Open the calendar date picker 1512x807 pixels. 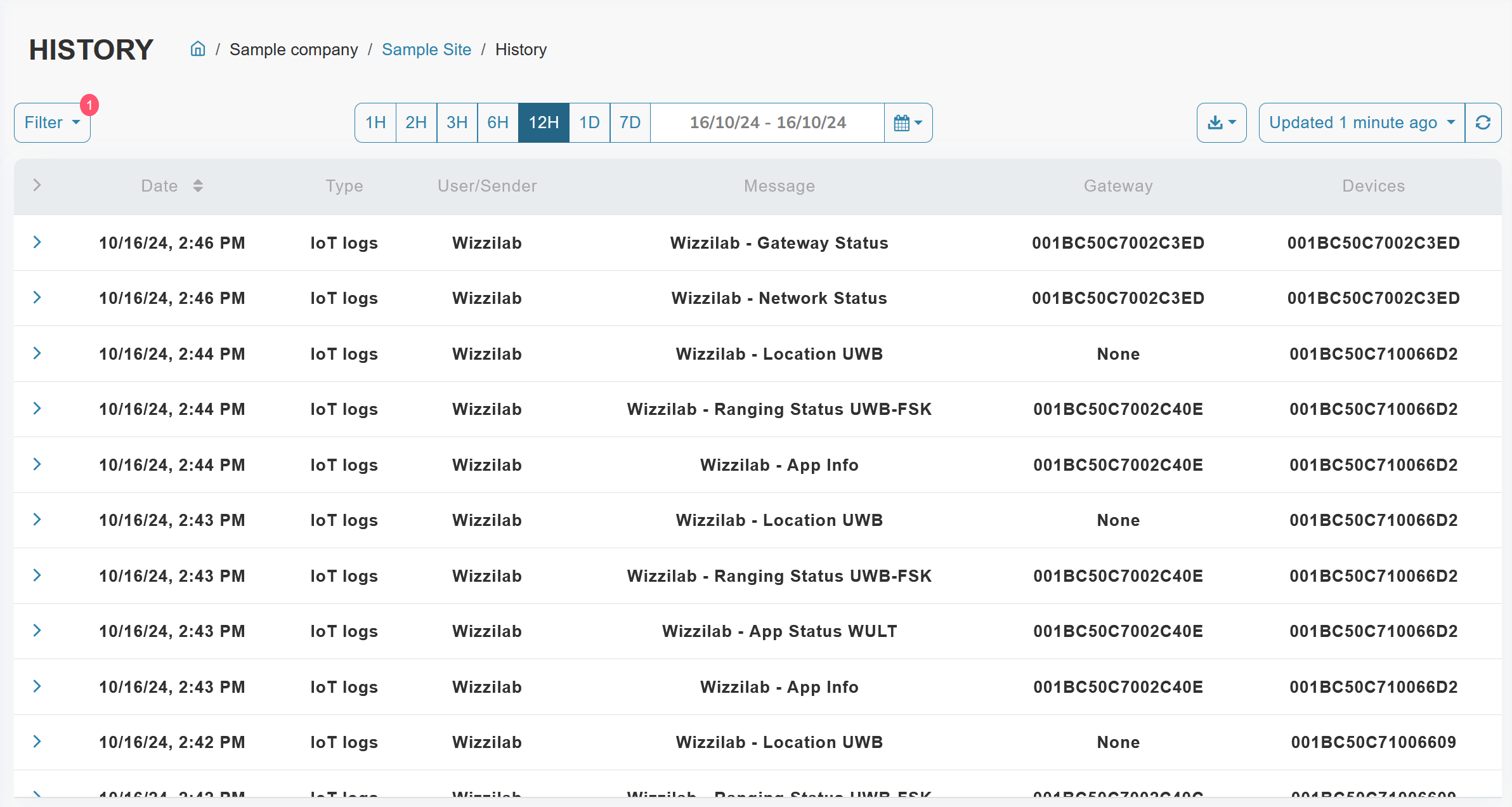pyautogui.click(x=908, y=122)
